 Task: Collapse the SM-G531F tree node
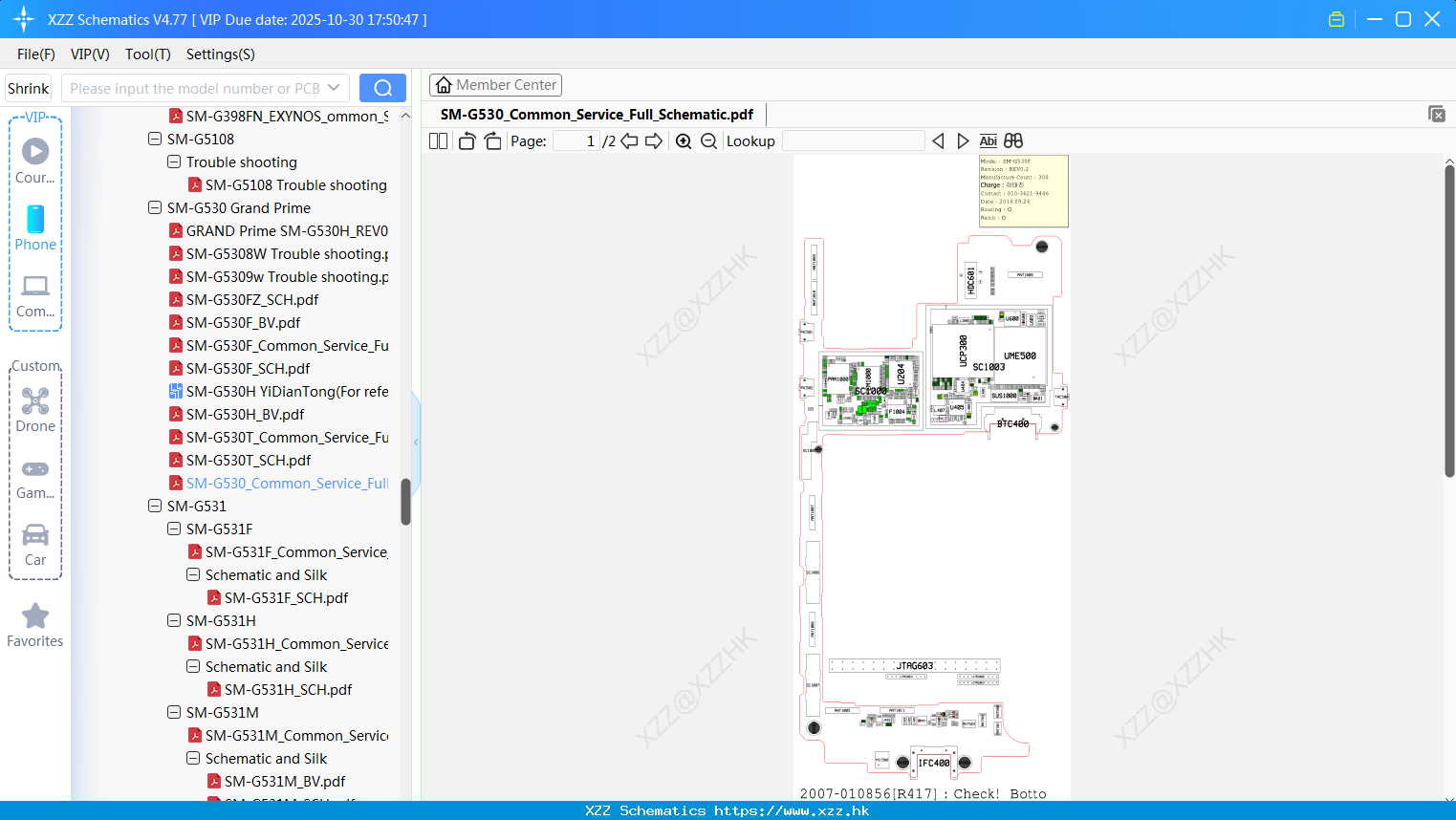click(x=174, y=529)
